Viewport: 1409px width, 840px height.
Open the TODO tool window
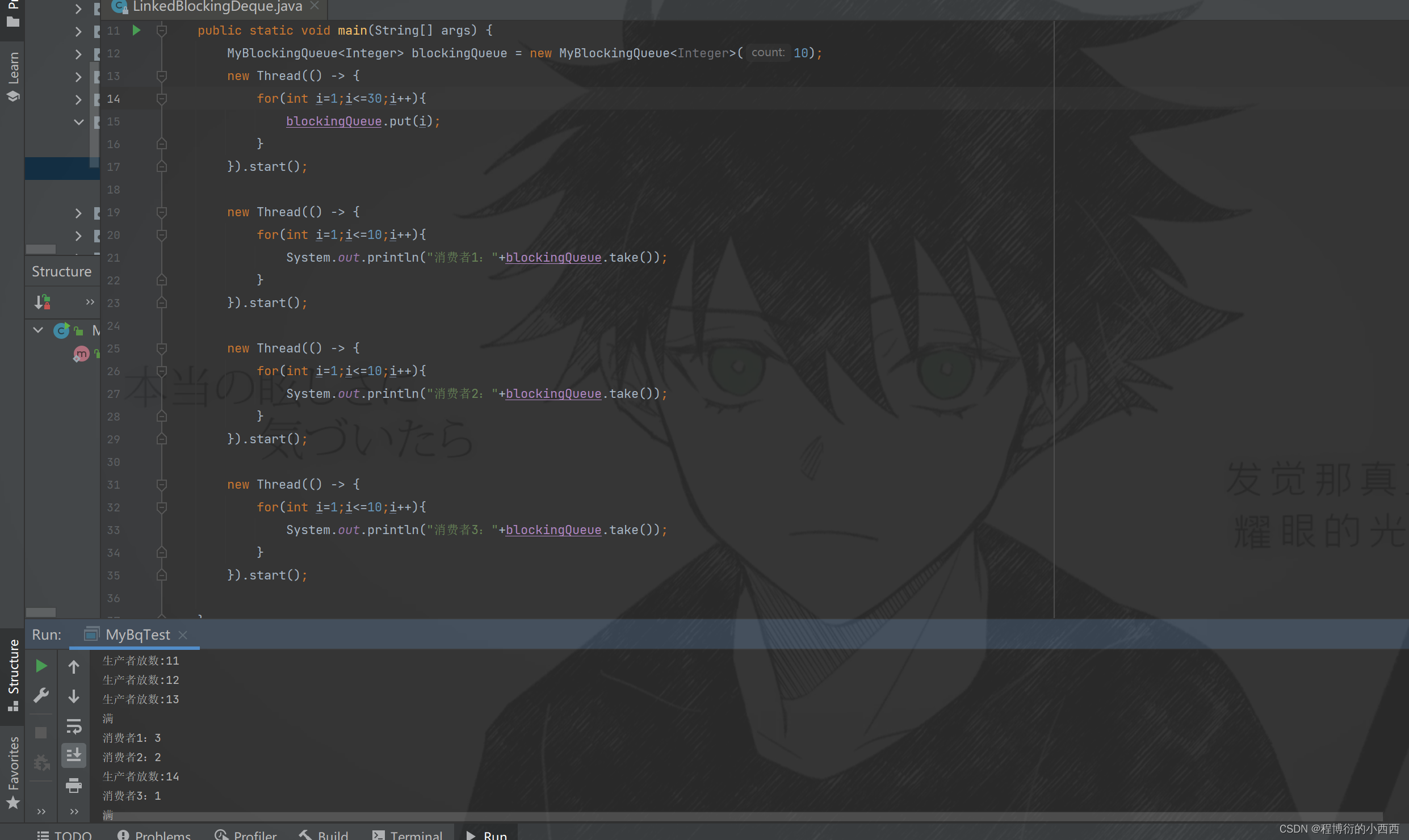click(65, 835)
